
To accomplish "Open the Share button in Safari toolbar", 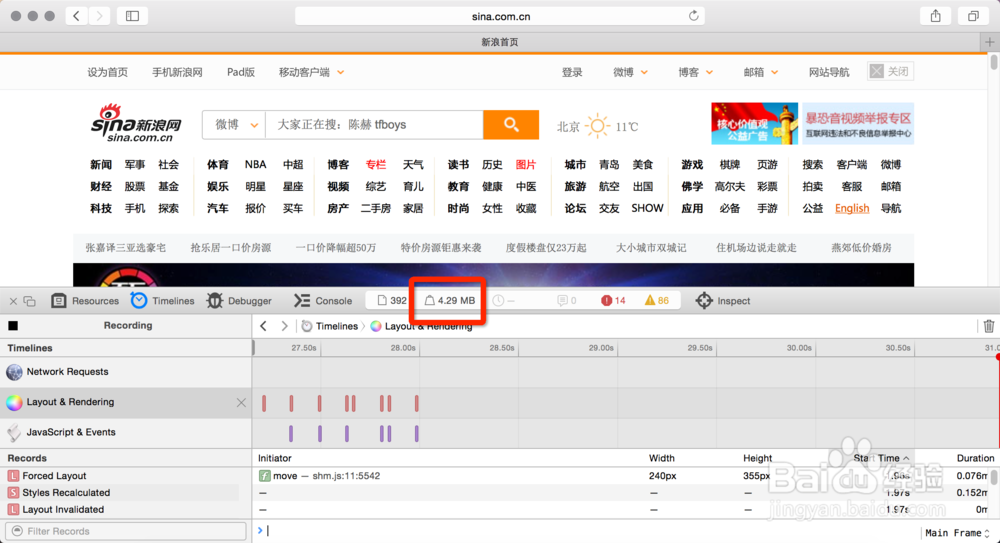I will click(x=936, y=16).
